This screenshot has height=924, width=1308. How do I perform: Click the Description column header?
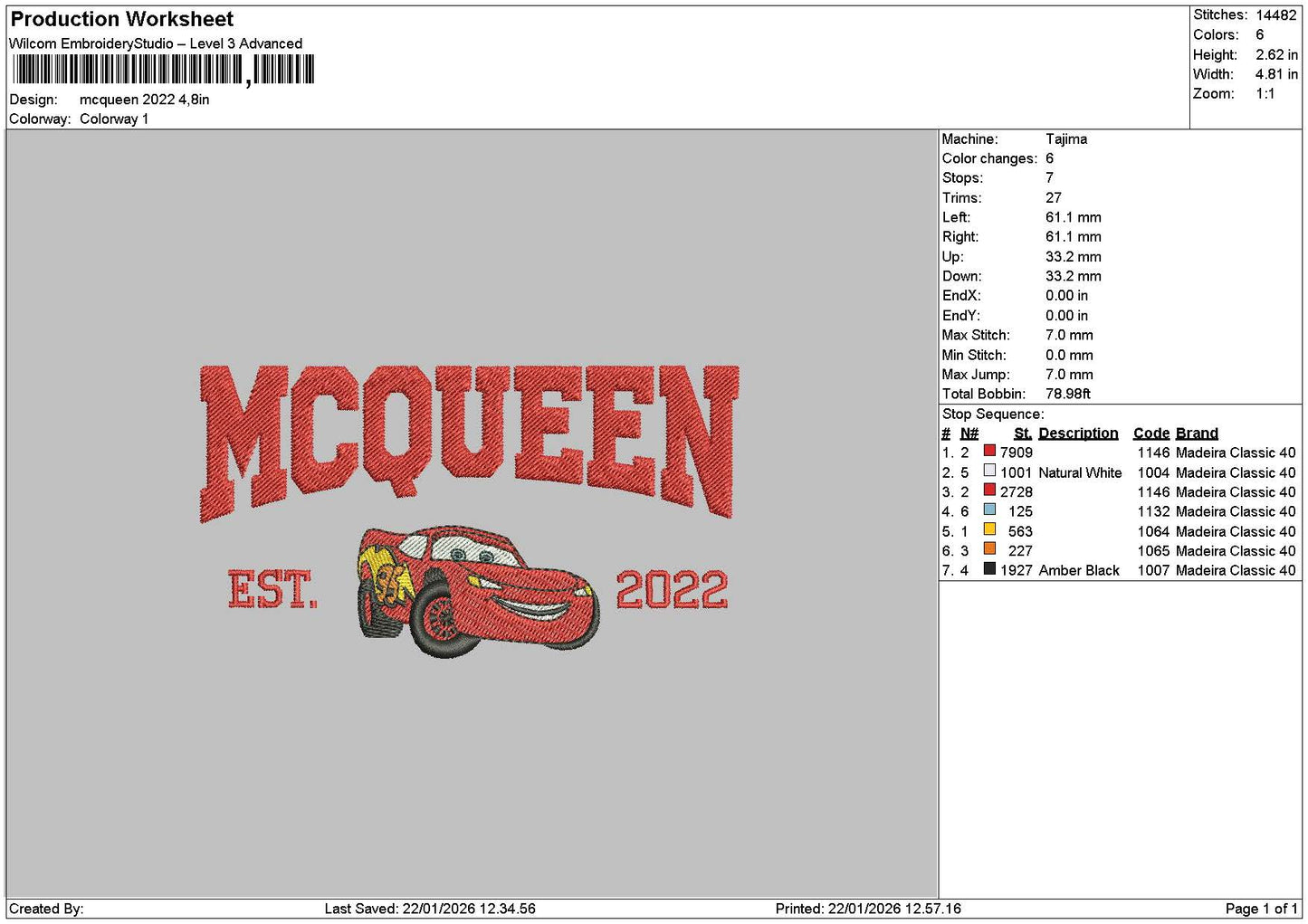pyautogui.click(x=1078, y=433)
